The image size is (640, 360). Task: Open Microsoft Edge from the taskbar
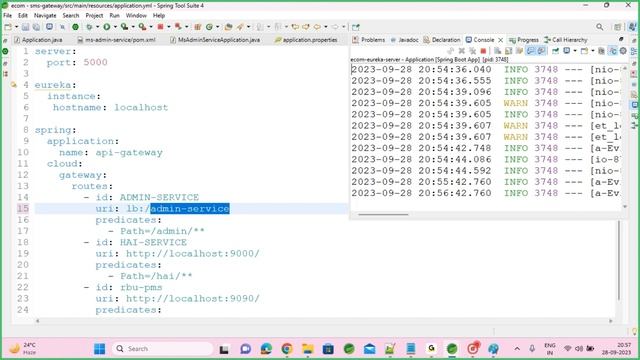point(266,349)
